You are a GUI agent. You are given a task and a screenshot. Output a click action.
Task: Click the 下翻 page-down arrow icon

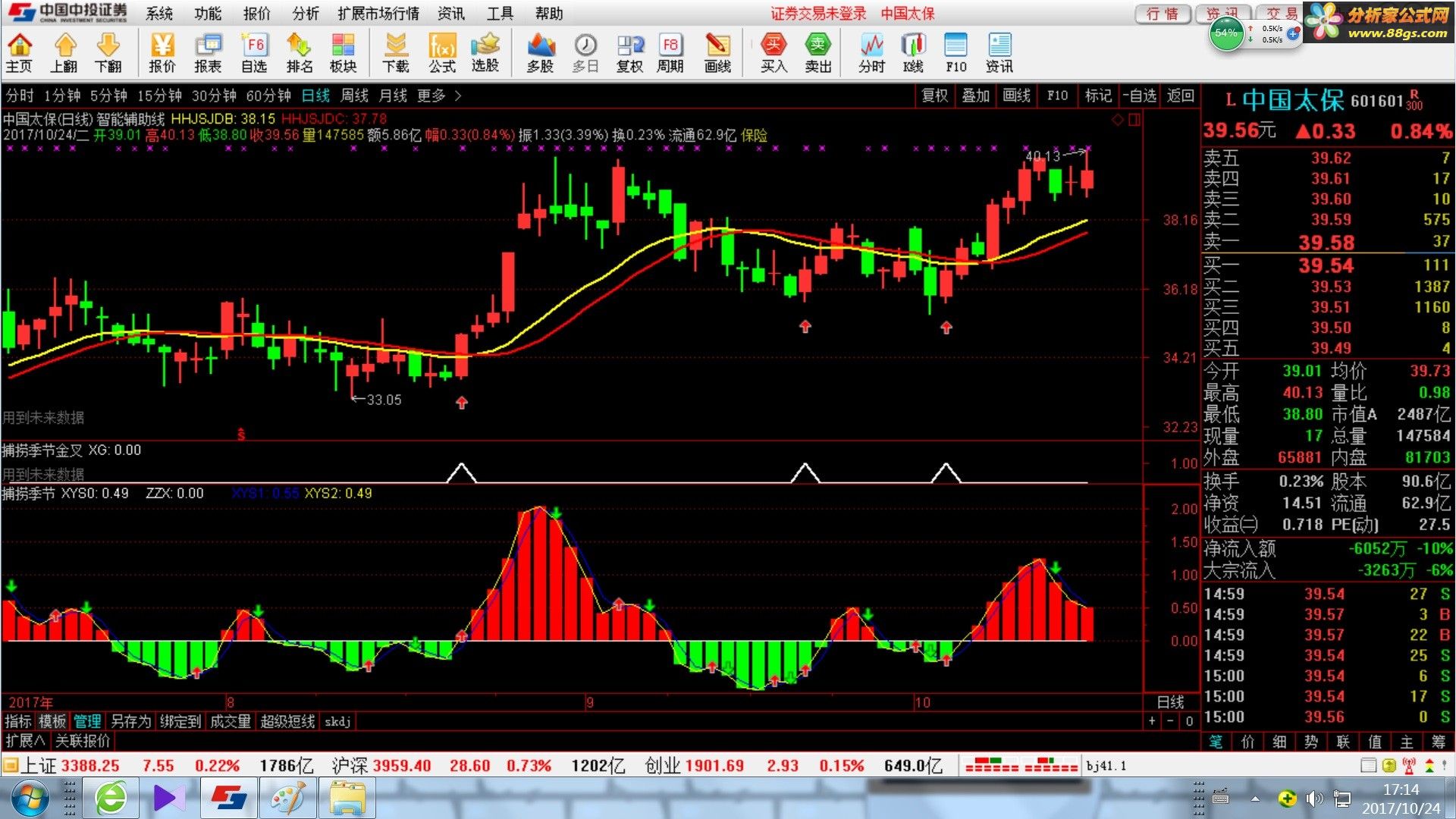click(x=108, y=53)
